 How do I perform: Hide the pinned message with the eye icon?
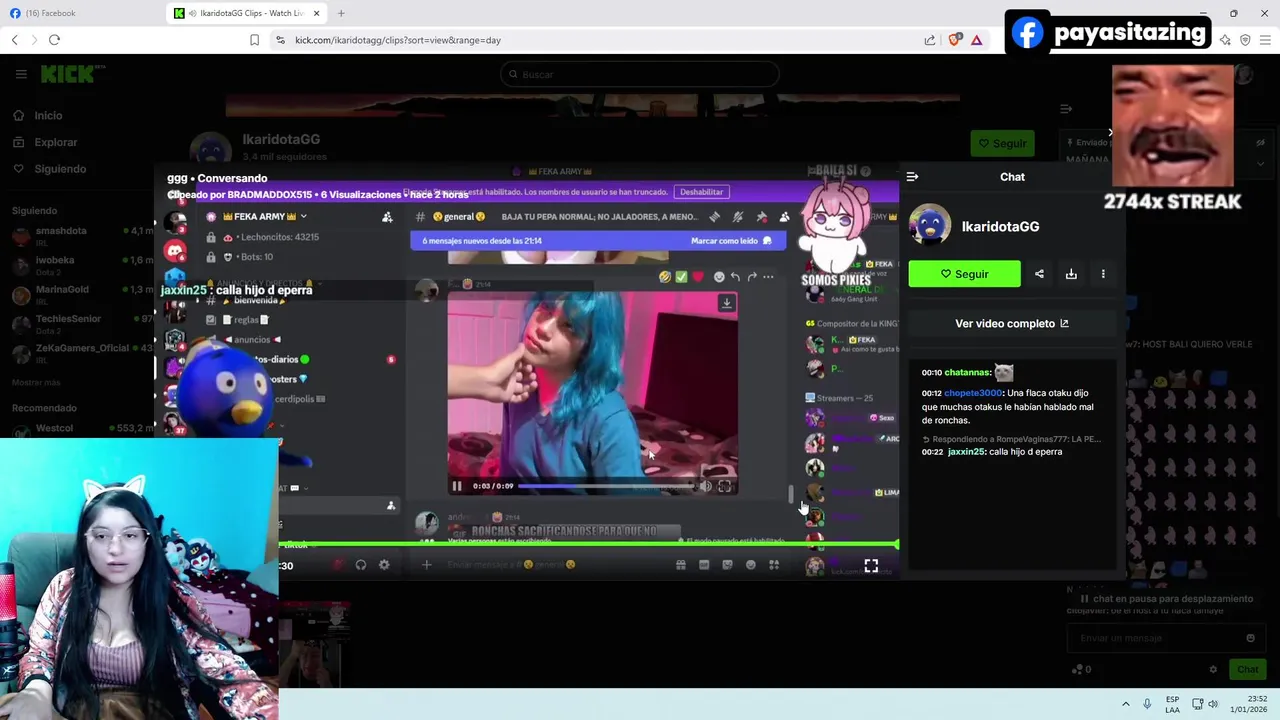pyautogui.click(x=1260, y=143)
